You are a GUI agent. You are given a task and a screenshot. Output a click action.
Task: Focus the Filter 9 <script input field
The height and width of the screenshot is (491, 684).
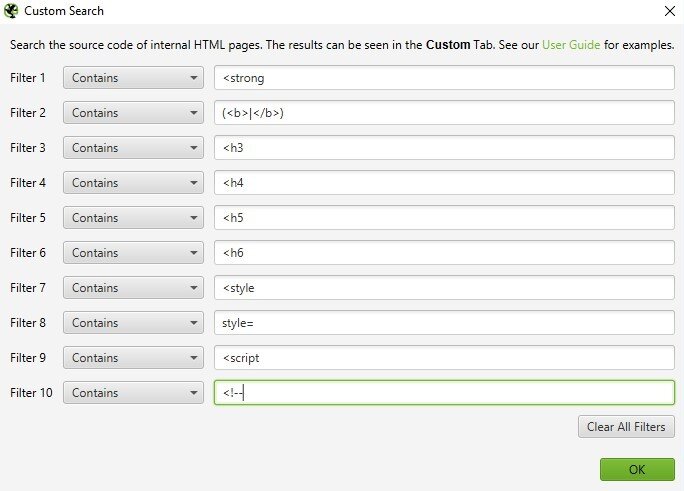tap(444, 358)
